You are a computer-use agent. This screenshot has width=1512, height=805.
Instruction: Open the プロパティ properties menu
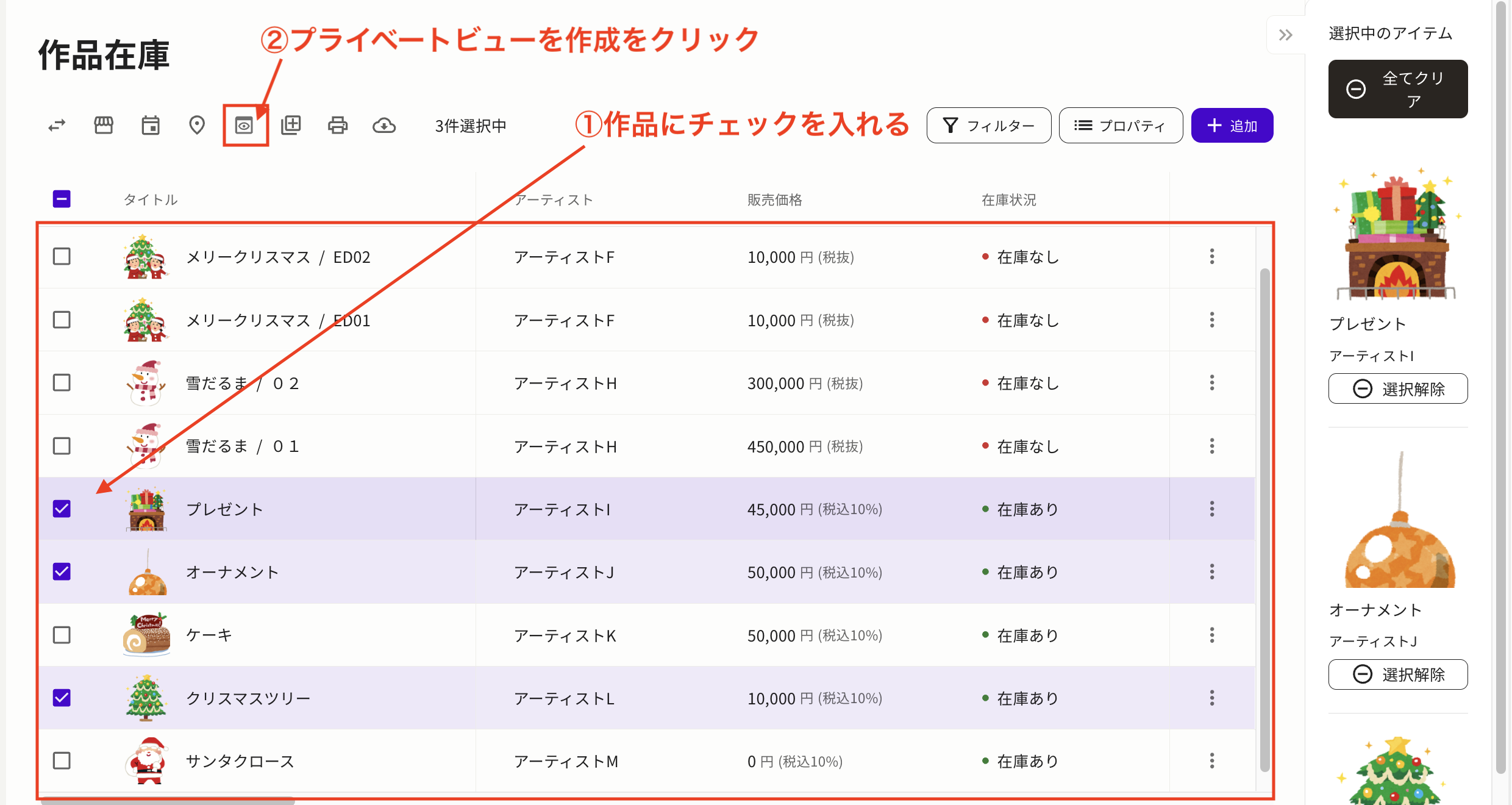(x=1121, y=126)
